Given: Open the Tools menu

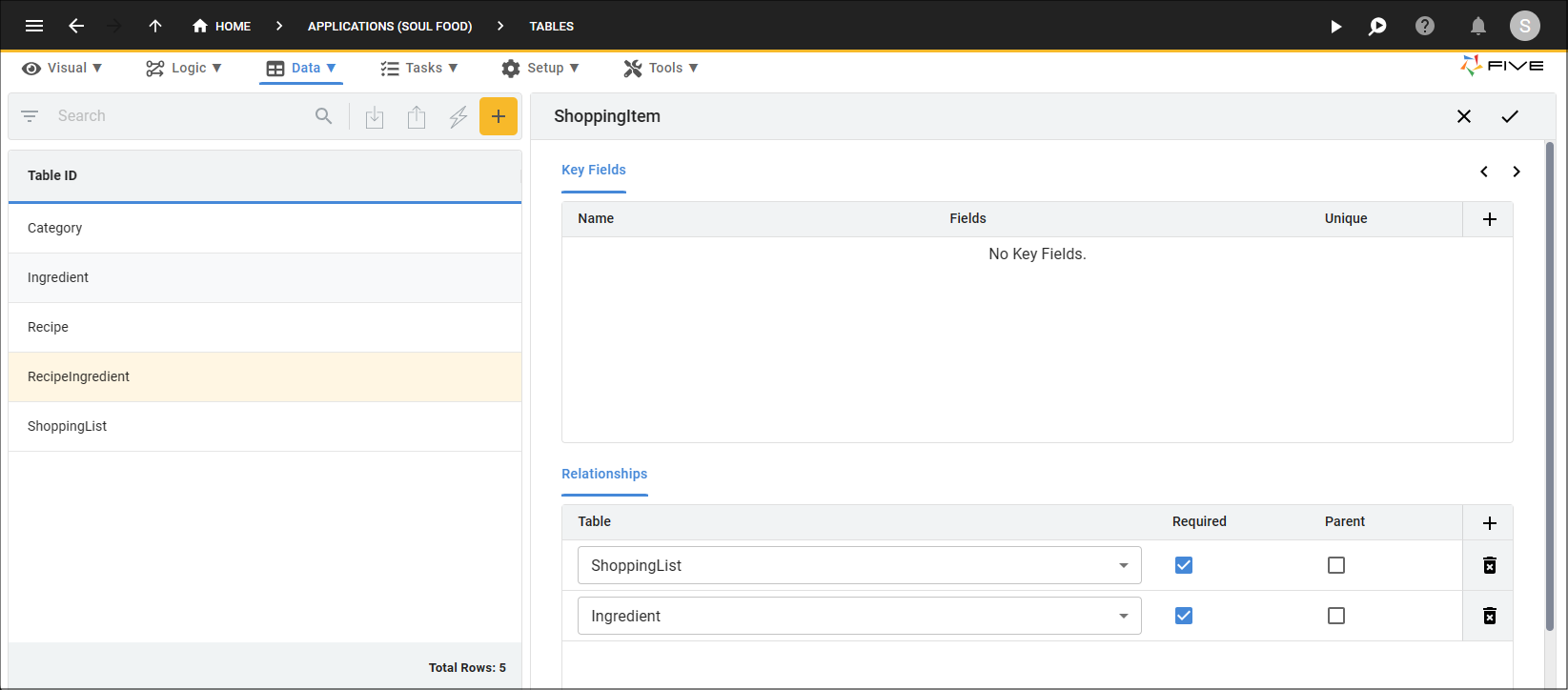Looking at the screenshot, I should coord(661,68).
